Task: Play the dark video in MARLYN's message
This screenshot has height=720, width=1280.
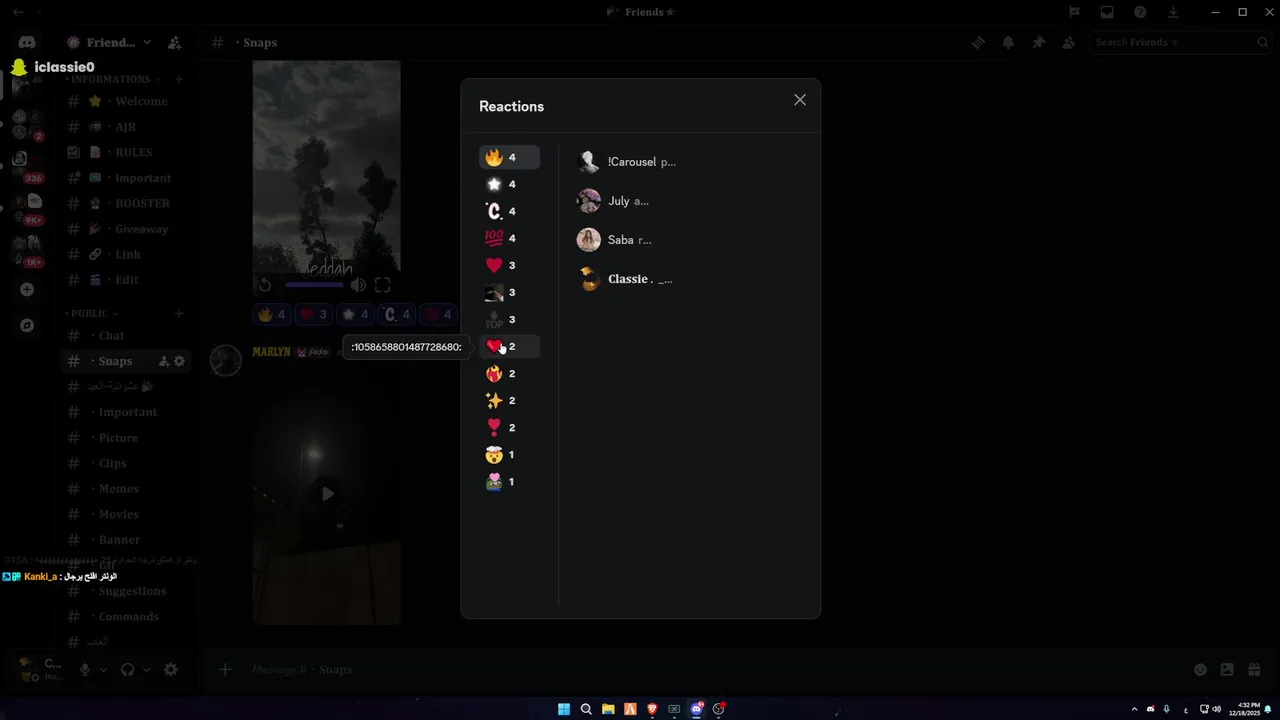Action: tap(327, 493)
